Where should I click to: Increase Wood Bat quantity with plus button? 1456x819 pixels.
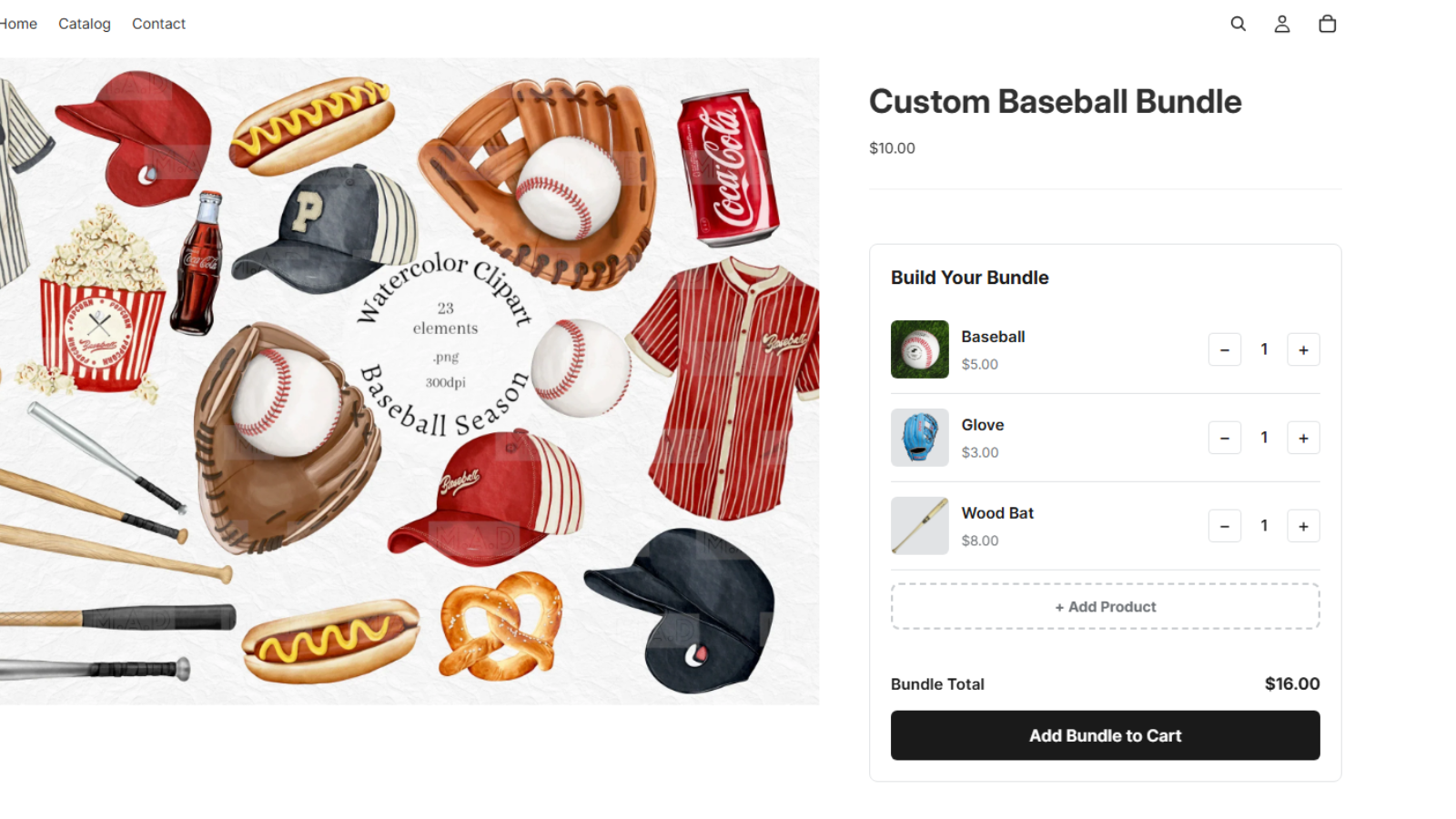point(1303,526)
